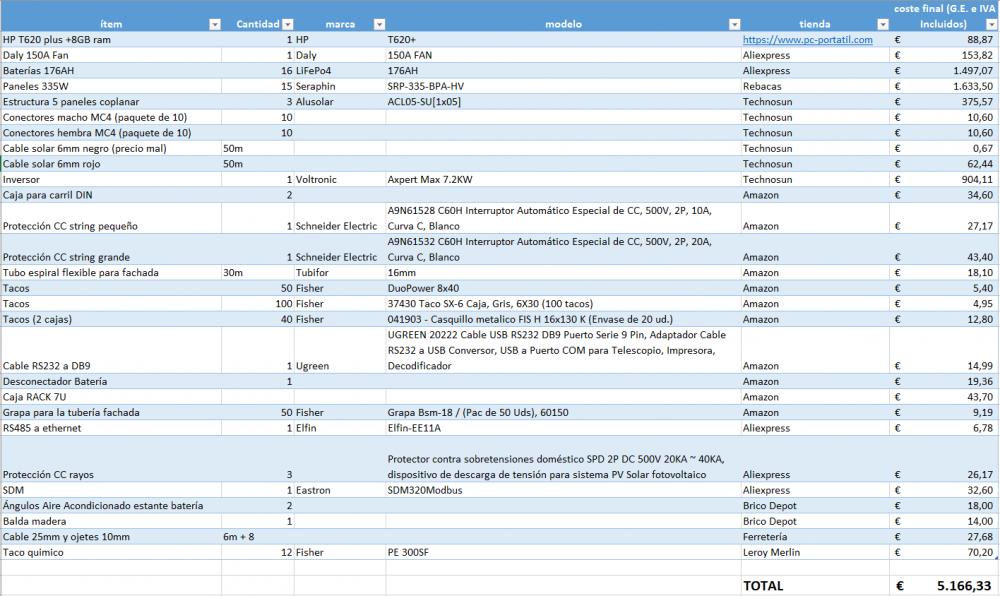
Task: Select 'Grapa para la tubería fachada' cell
Action: pos(112,412)
